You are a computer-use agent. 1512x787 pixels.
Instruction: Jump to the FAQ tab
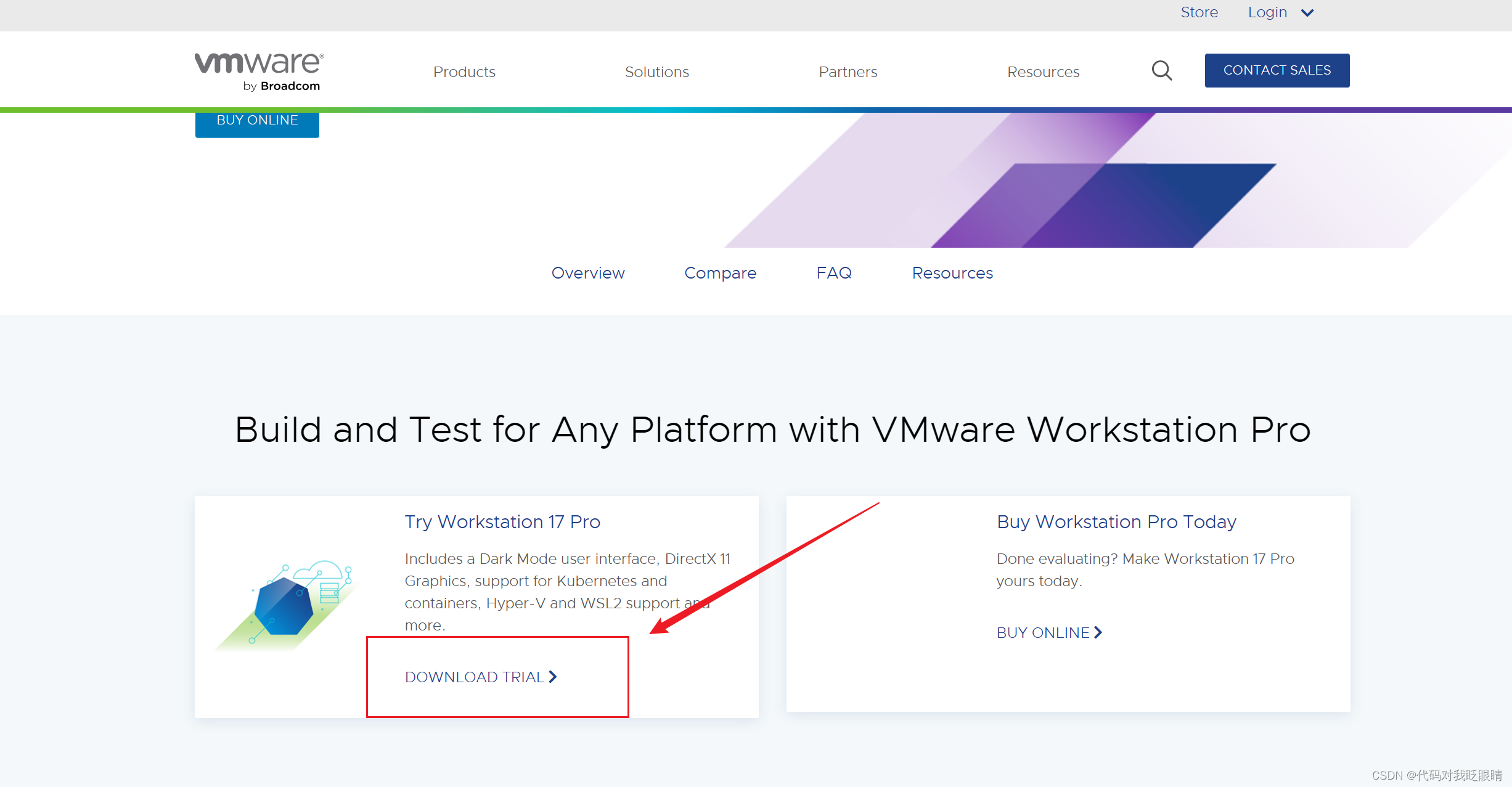[834, 273]
